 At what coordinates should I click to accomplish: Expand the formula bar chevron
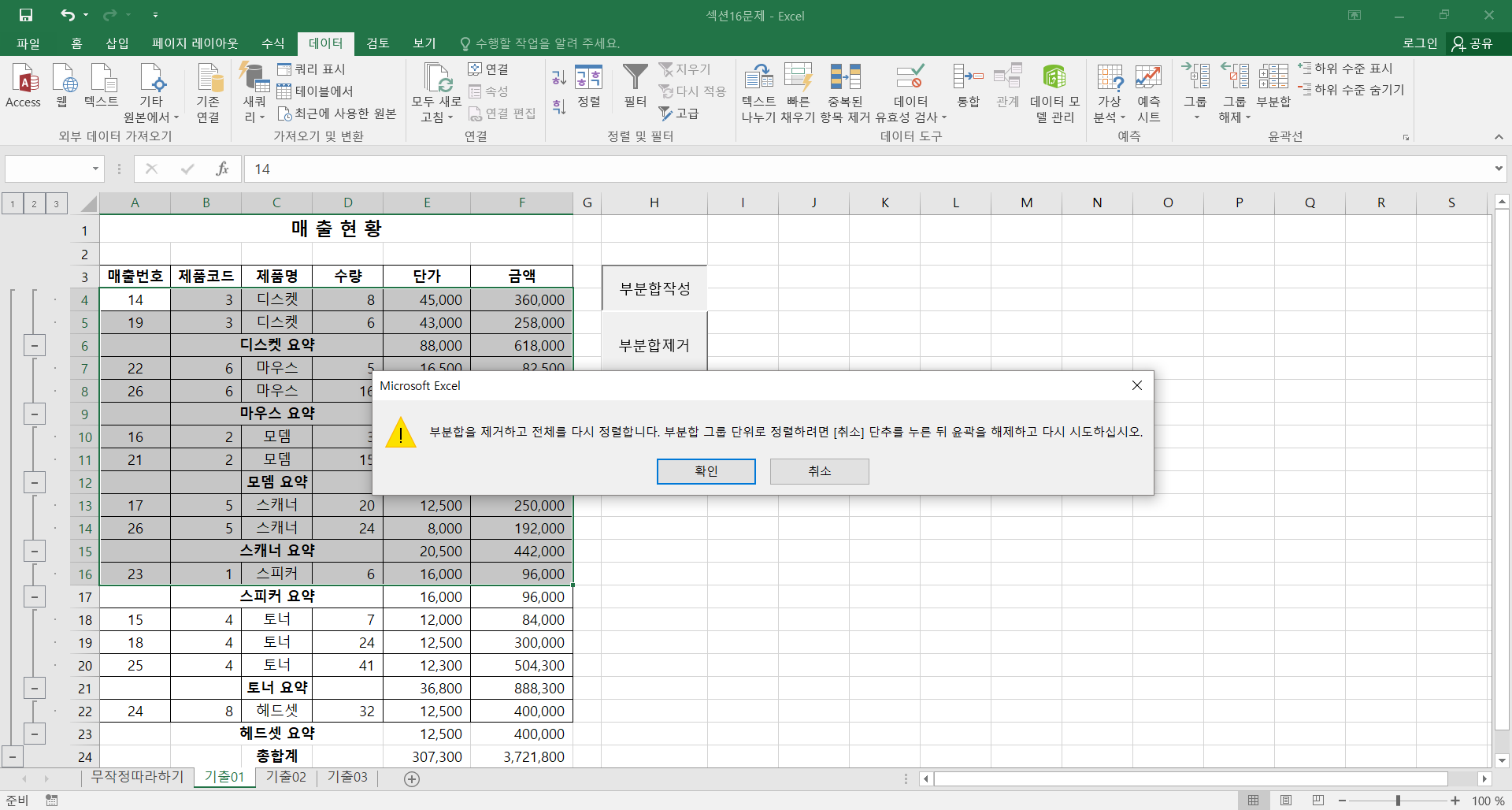pos(1498,169)
